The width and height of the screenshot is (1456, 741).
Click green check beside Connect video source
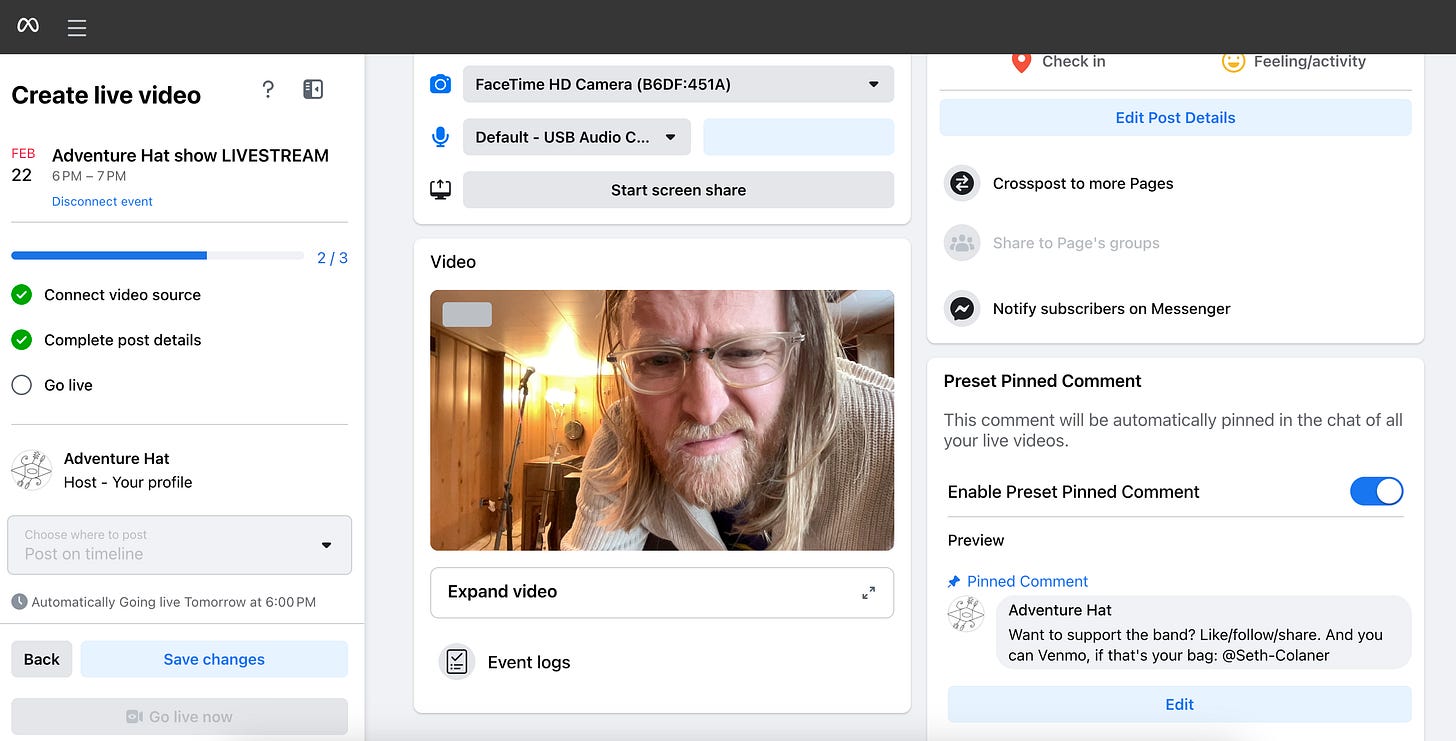22,295
